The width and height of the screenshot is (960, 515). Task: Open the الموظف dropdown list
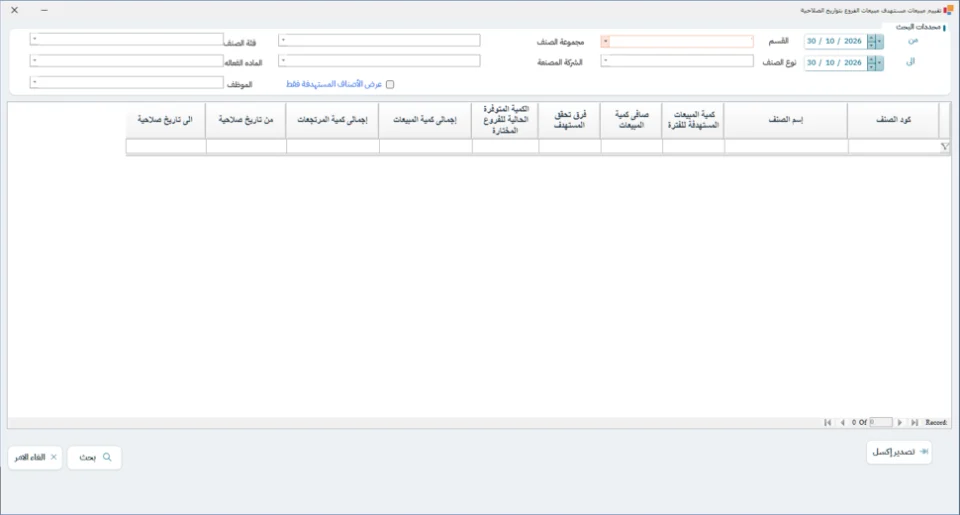[x=35, y=82]
